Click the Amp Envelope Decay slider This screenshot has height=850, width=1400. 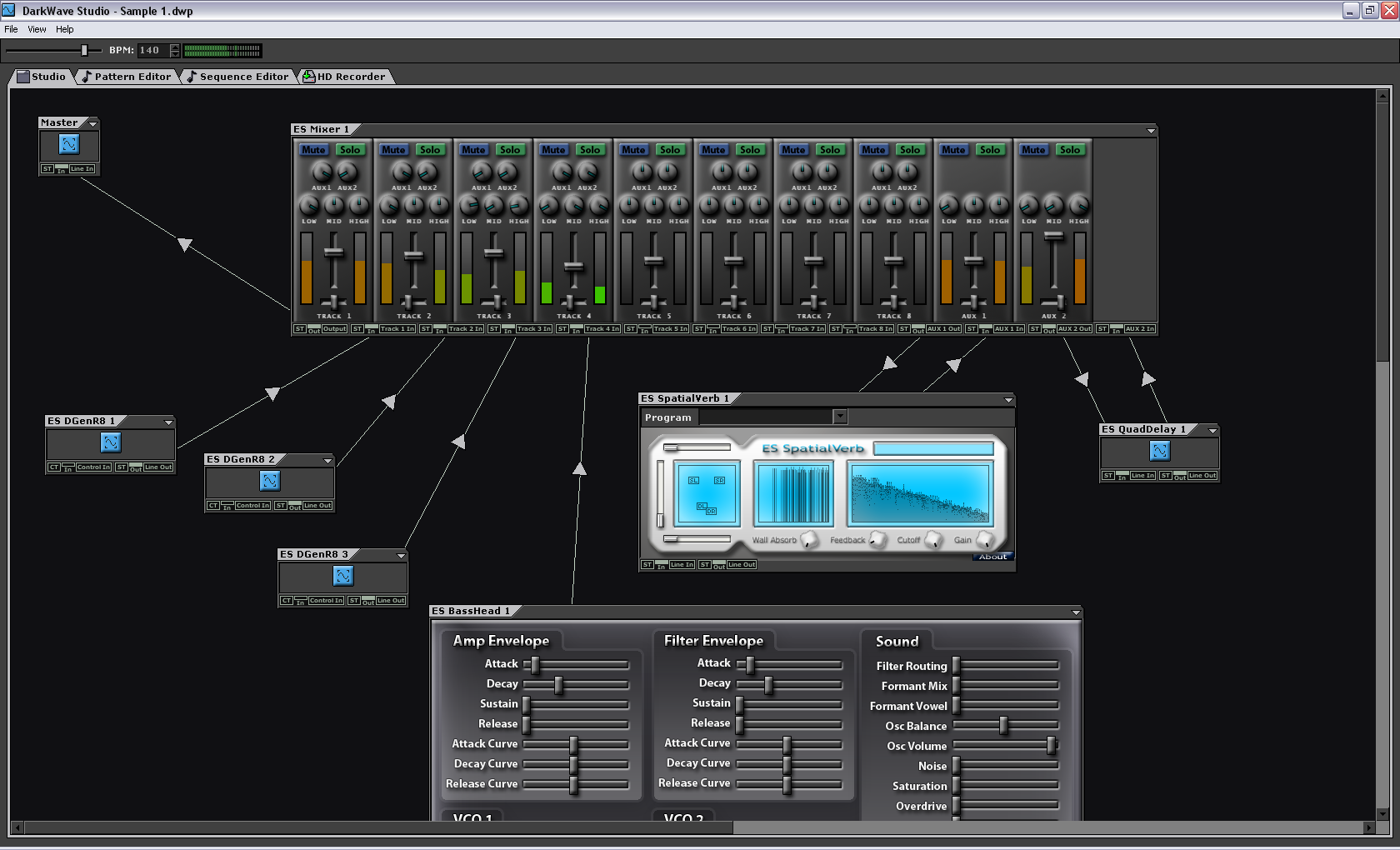click(558, 685)
